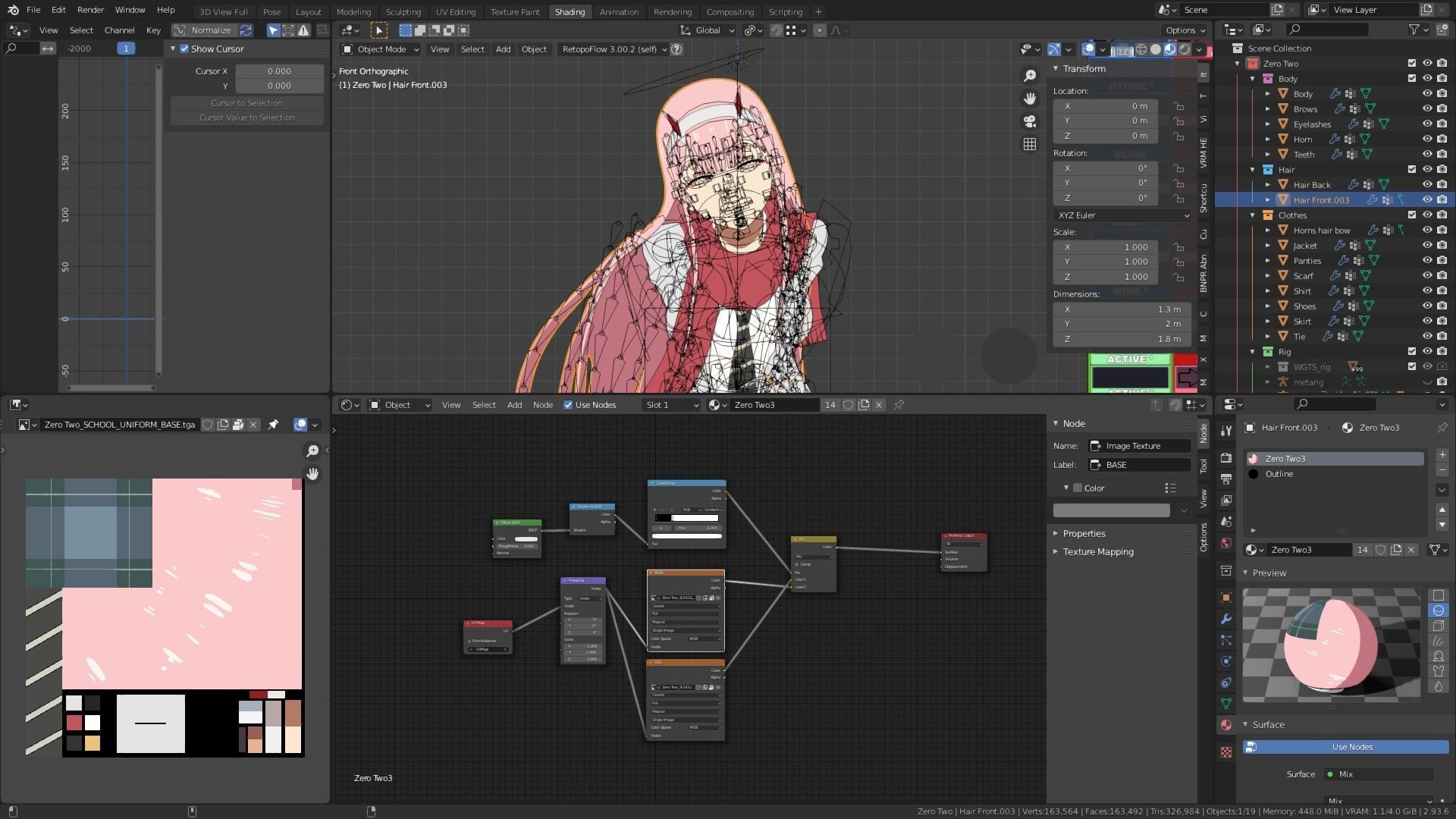Open the Shading workspace tab
The width and height of the screenshot is (1456, 819).
570,12
